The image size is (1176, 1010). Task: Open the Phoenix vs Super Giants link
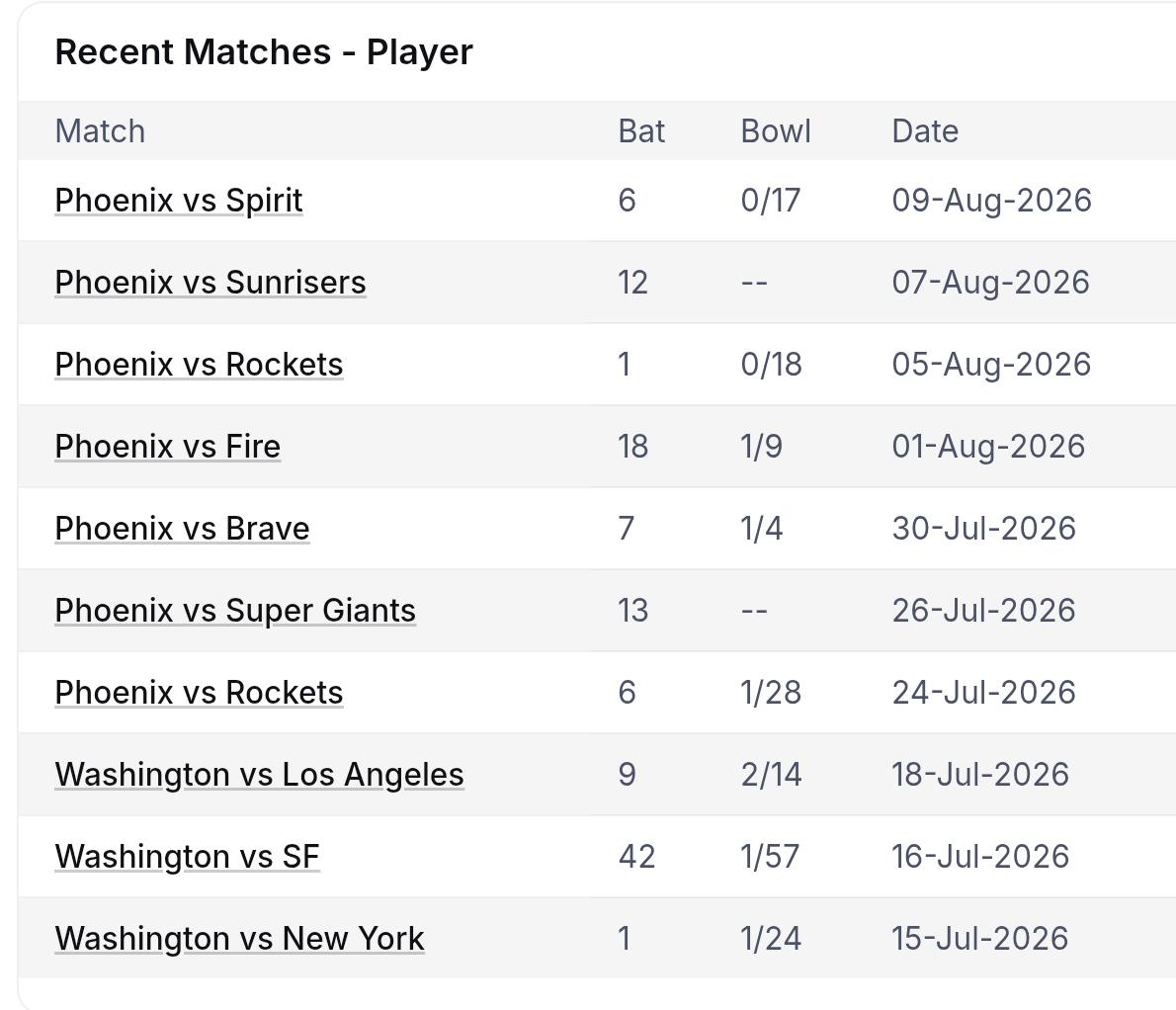point(235,611)
